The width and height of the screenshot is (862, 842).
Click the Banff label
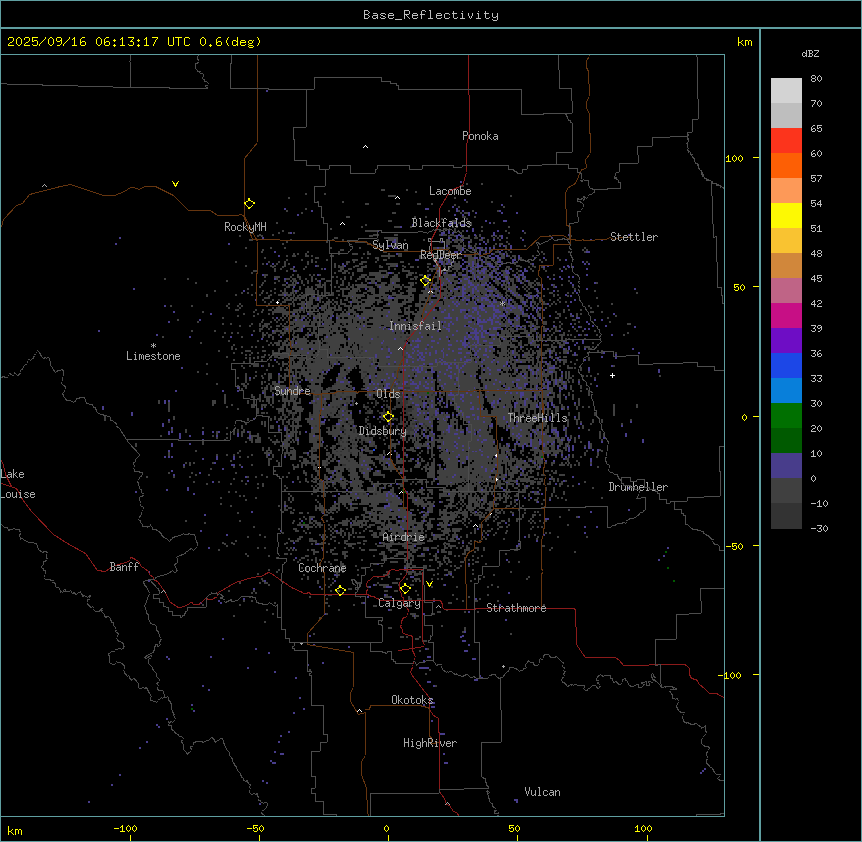coord(124,567)
